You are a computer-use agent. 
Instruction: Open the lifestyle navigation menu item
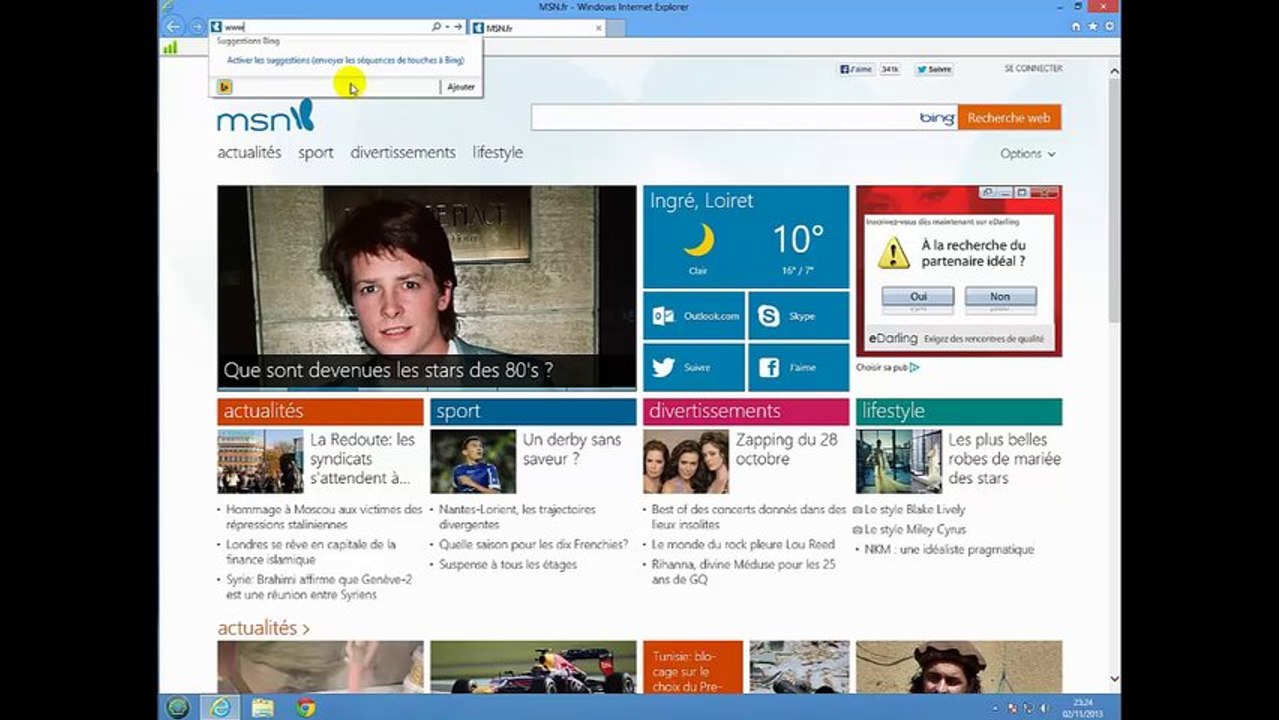click(x=498, y=153)
